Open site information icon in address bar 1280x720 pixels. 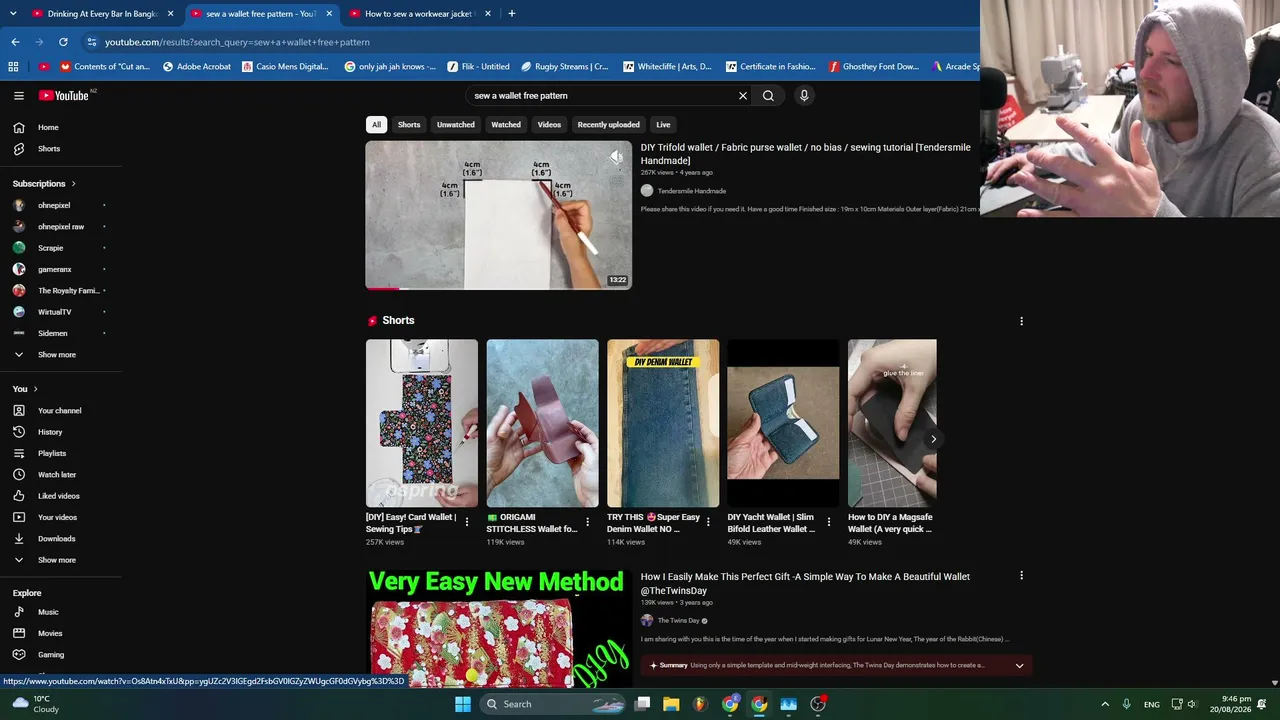coord(92,42)
